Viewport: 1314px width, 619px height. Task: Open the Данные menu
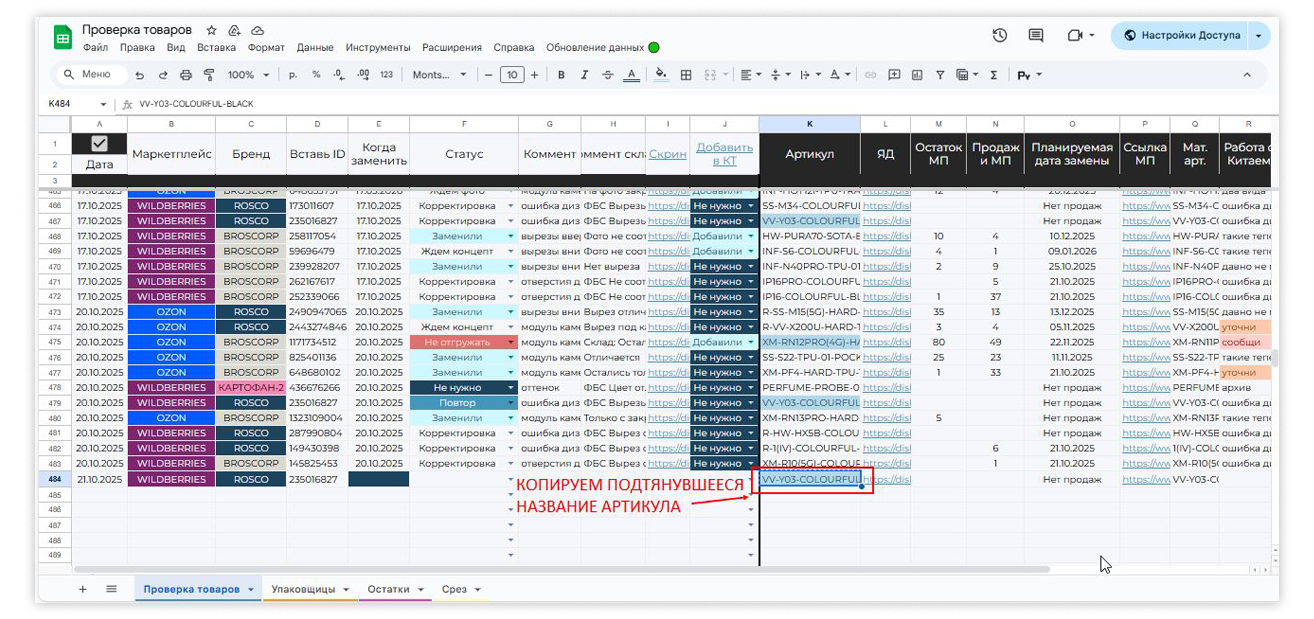[315, 47]
